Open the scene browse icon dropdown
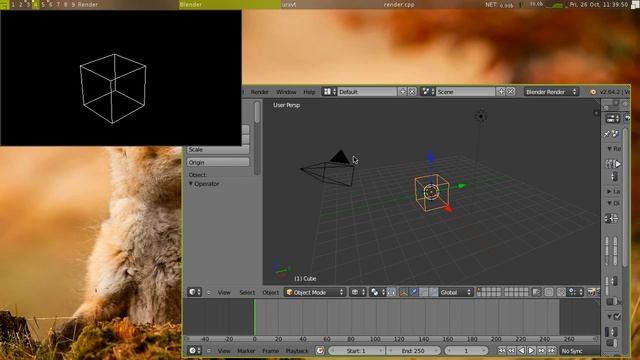The height and width of the screenshot is (360, 640). pyautogui.click(x=428, y=92)
